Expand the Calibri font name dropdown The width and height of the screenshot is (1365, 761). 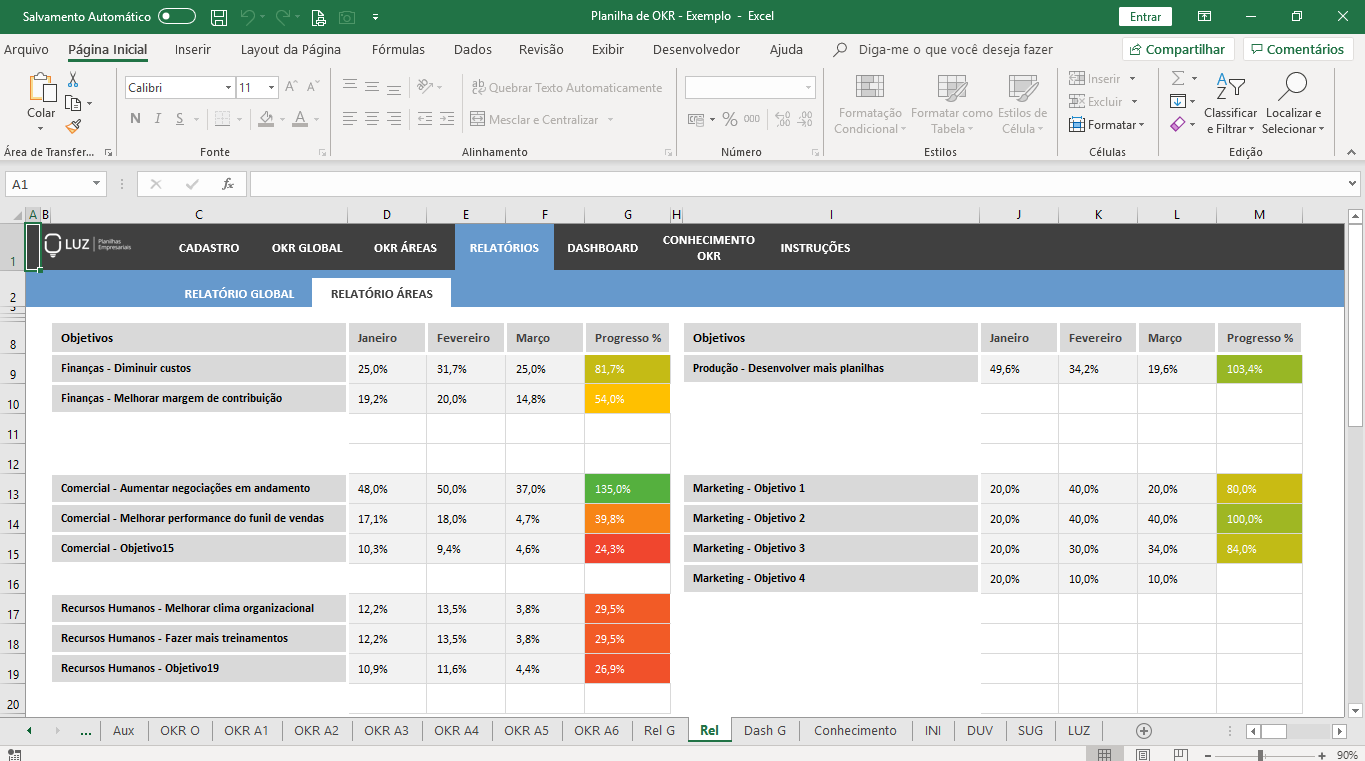228,88
